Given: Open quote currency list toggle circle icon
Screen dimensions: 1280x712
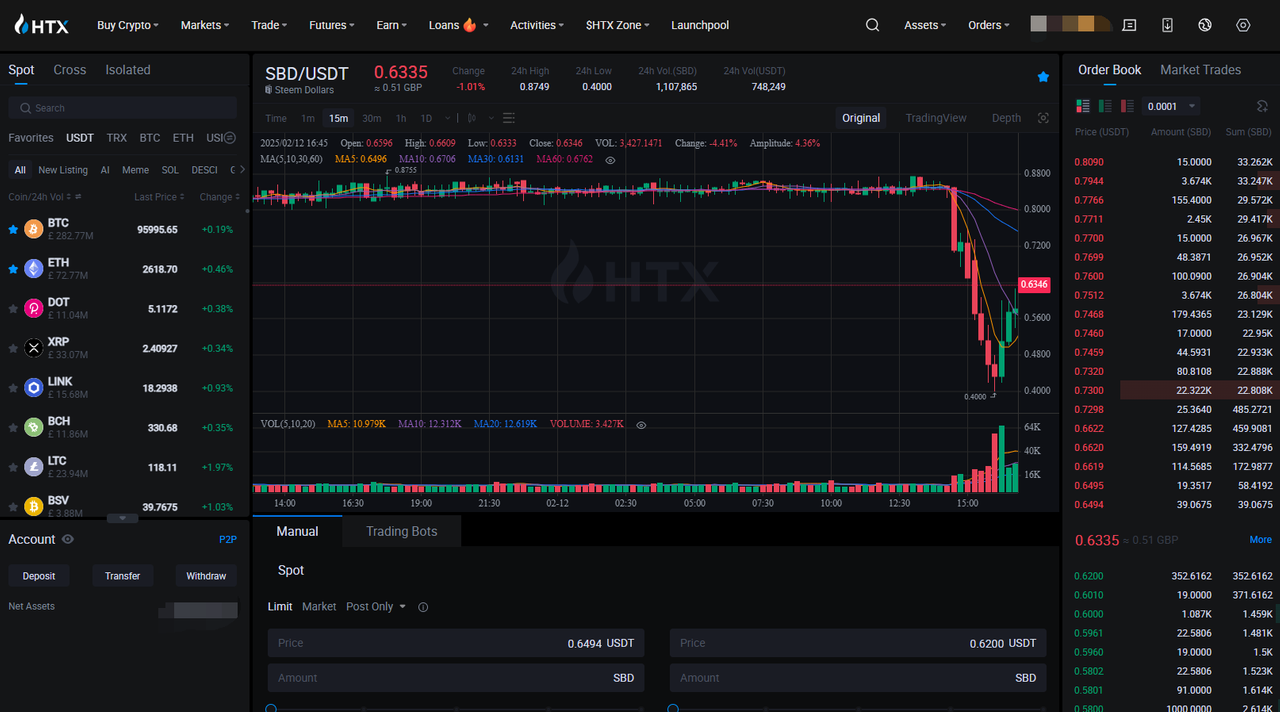Looking at the screenshot, I should 229,138.
